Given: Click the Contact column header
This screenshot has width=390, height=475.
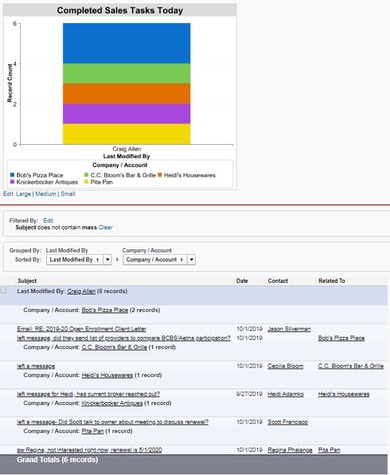Looking at the screenshot, I should tap(278, 281).
